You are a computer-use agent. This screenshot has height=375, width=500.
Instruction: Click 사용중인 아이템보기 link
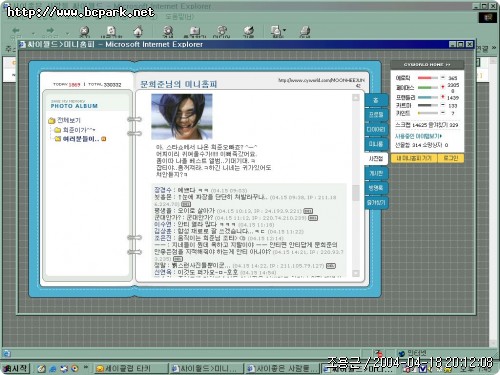click(418, 136)
